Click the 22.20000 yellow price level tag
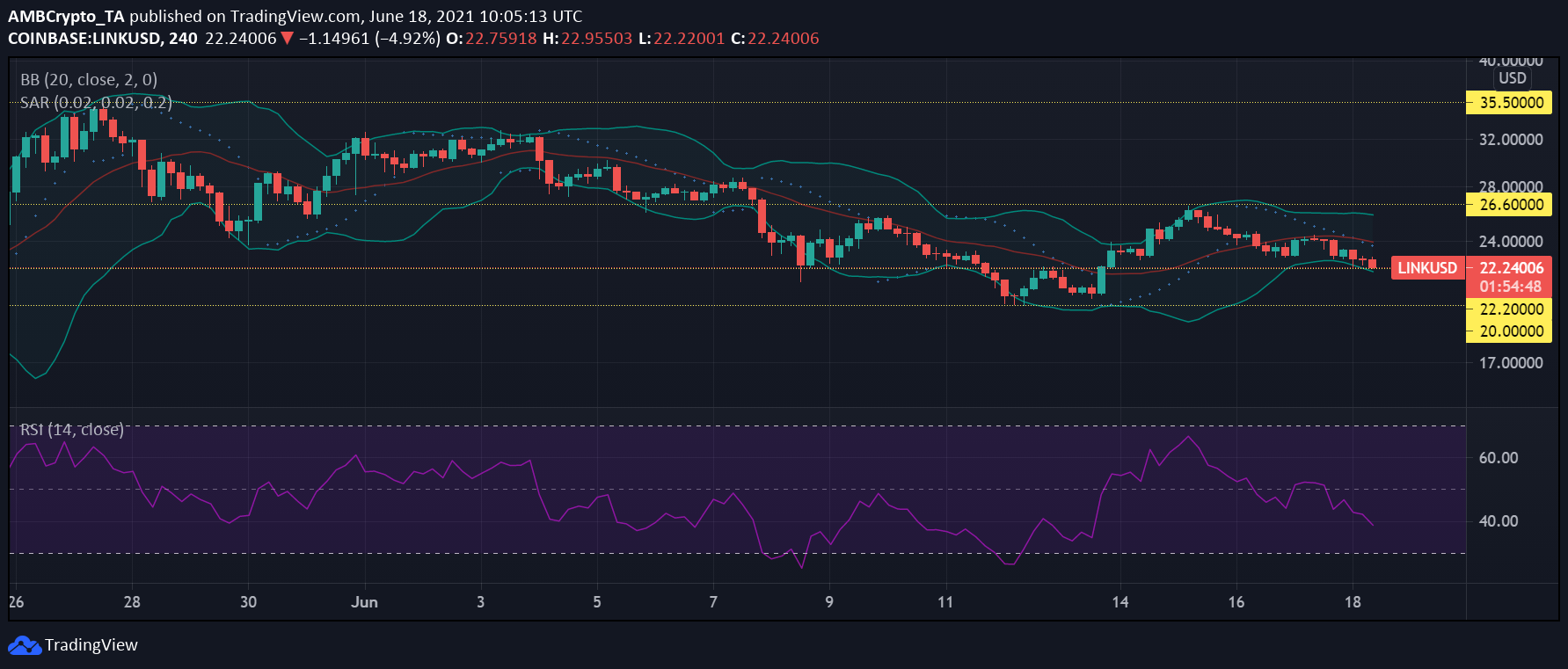Screen dimensions: 1568x669 pyautogui.click(x=1509, y=309)
